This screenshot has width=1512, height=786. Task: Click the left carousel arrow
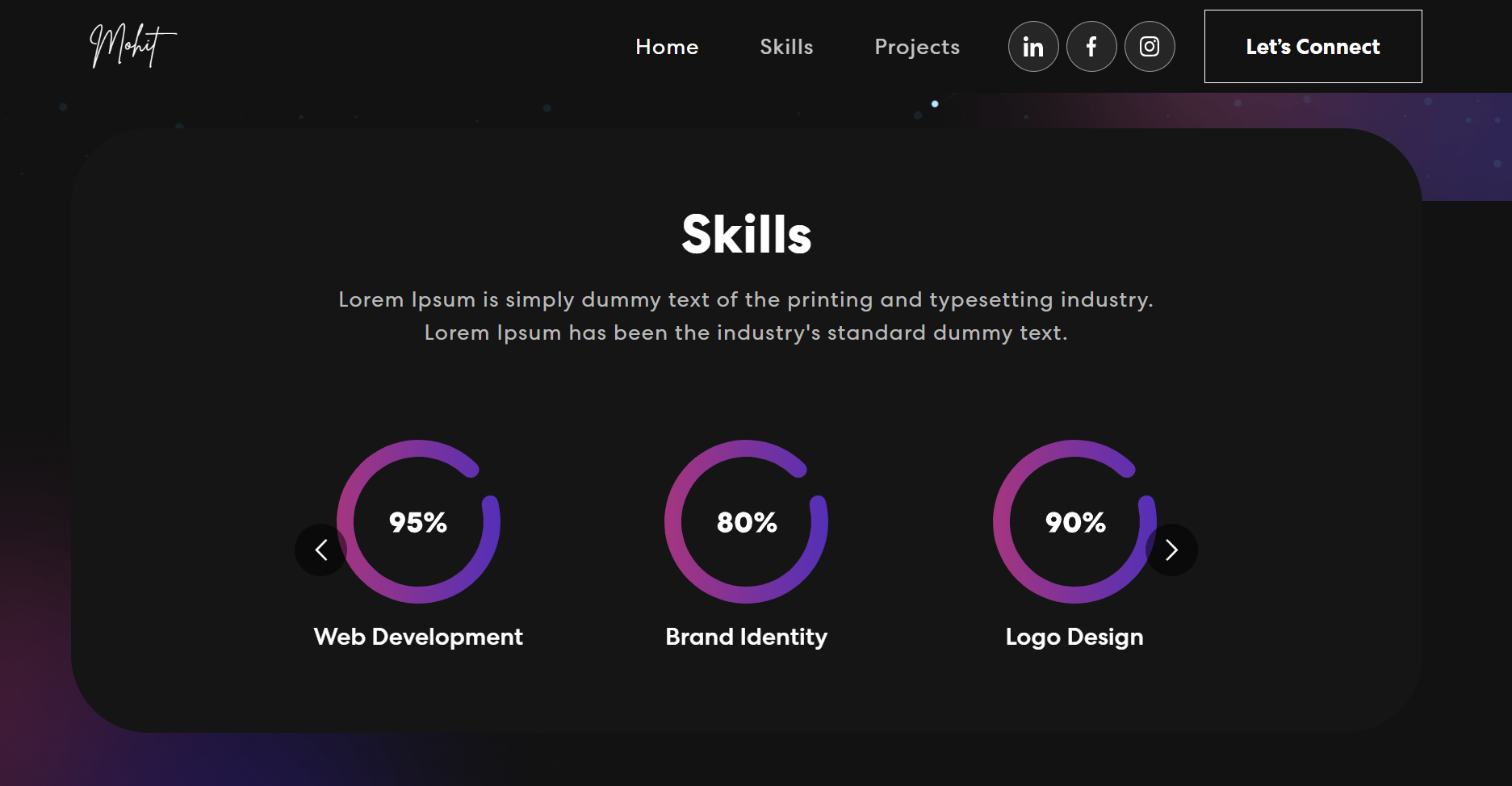(320, 550)
